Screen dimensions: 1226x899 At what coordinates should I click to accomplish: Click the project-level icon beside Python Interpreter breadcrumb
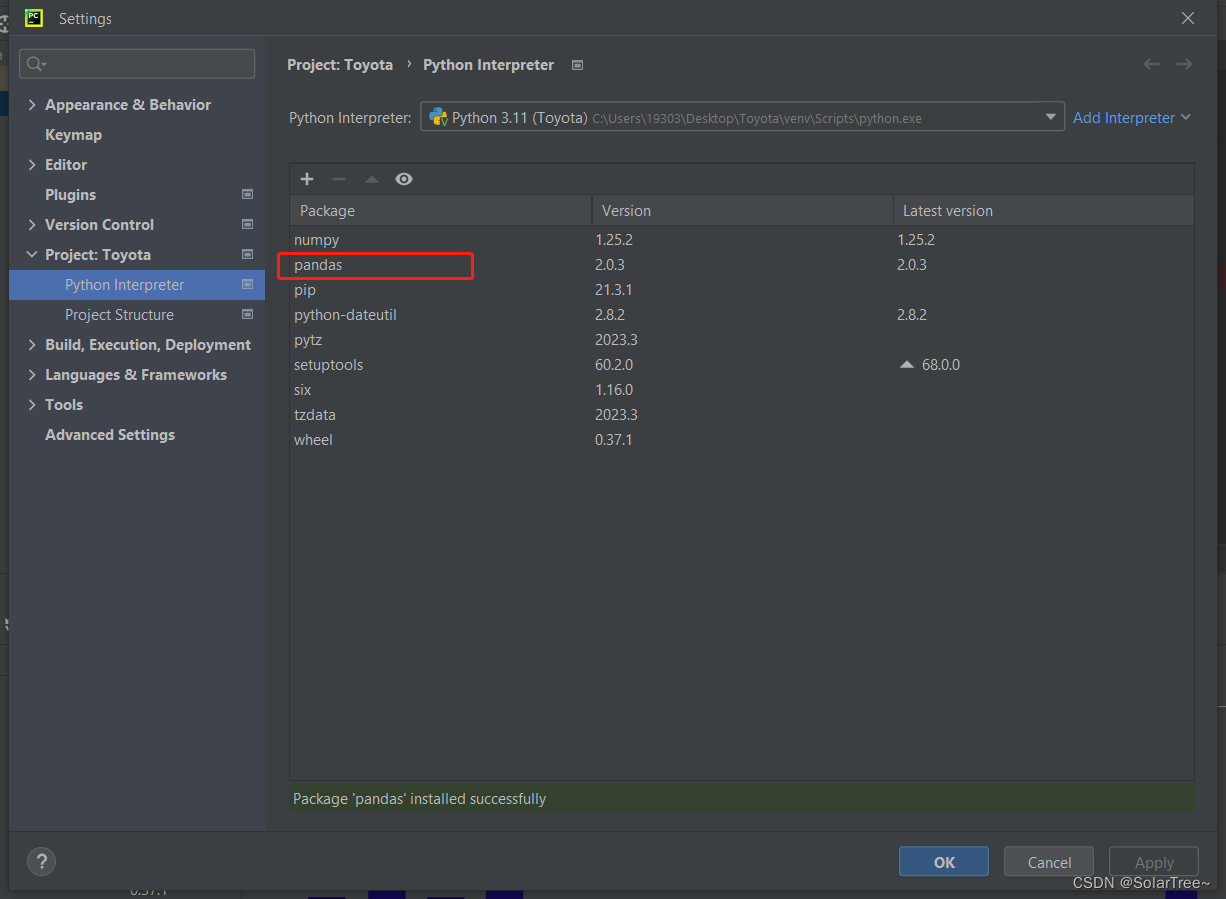pyautogui.click(x=577, y=65)
